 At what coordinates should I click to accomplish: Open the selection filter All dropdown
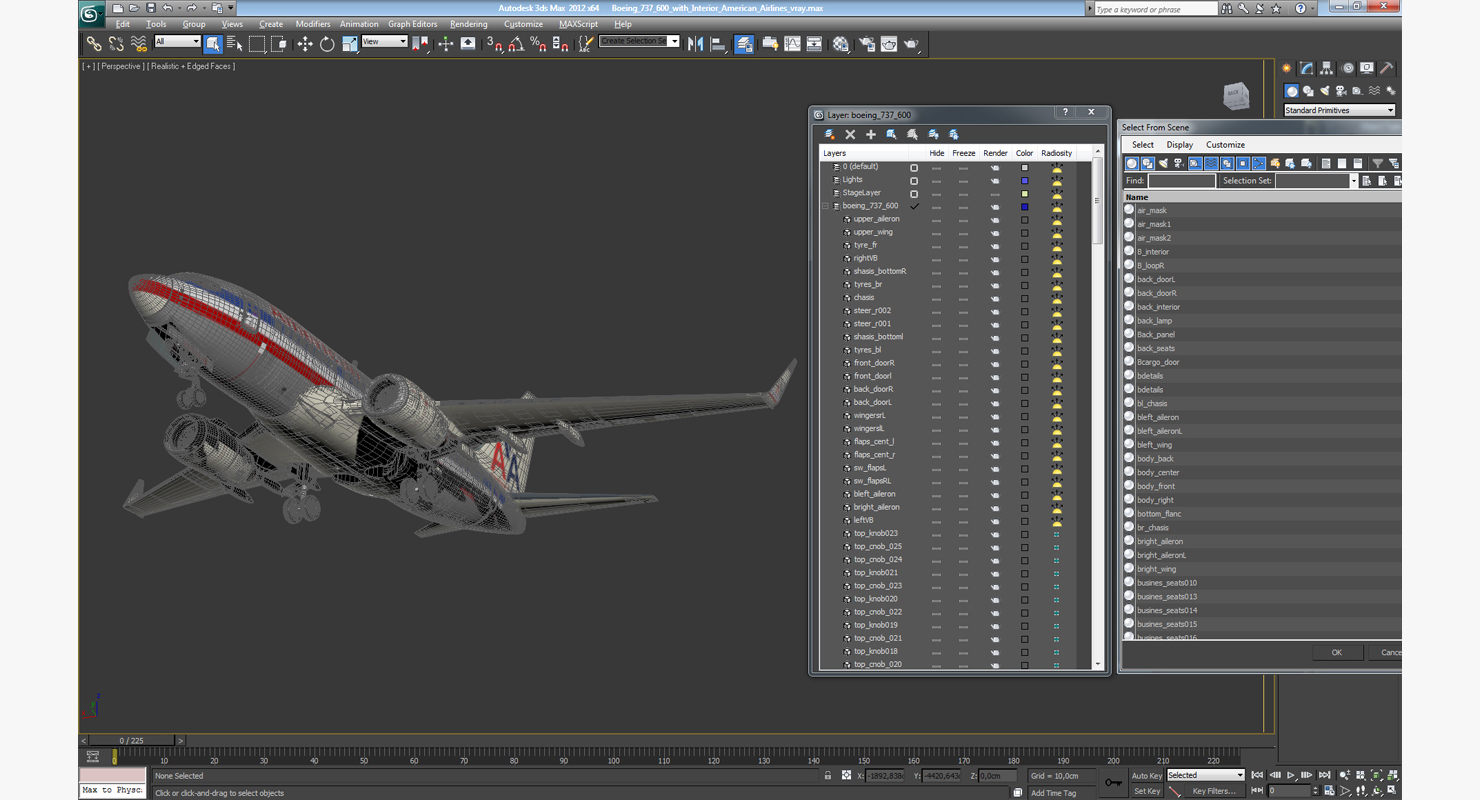[177, 42]
